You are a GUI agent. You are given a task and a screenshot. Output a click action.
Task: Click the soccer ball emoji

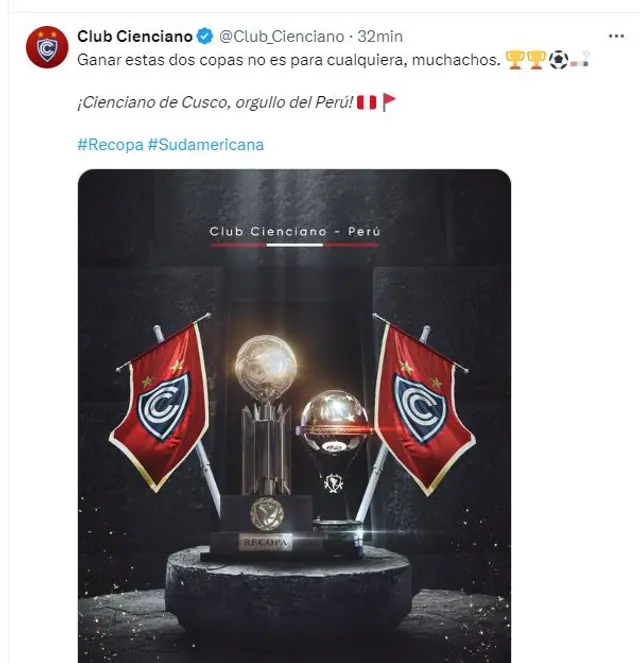(x=558, y=60)
